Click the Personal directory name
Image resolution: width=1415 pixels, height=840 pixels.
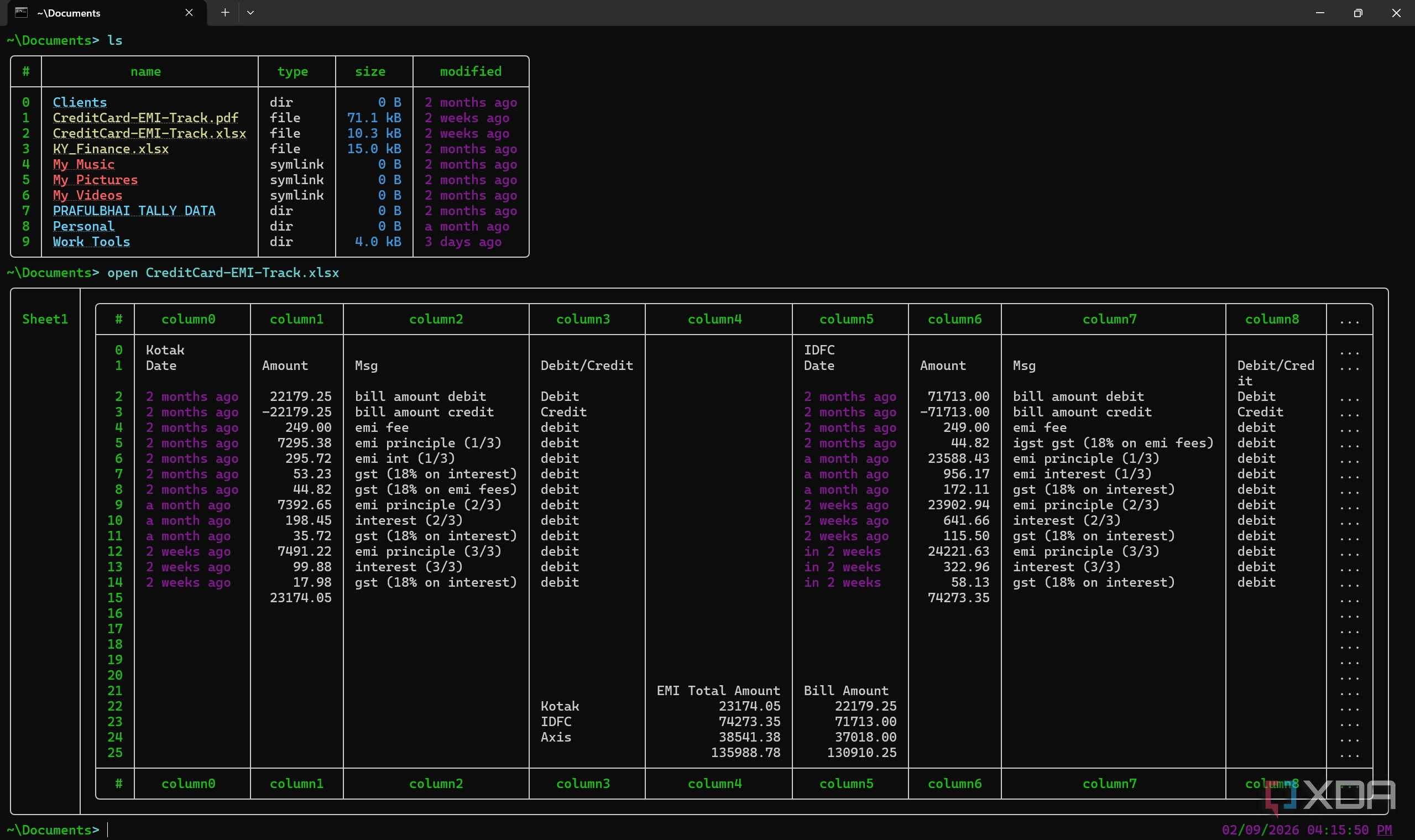83,226
